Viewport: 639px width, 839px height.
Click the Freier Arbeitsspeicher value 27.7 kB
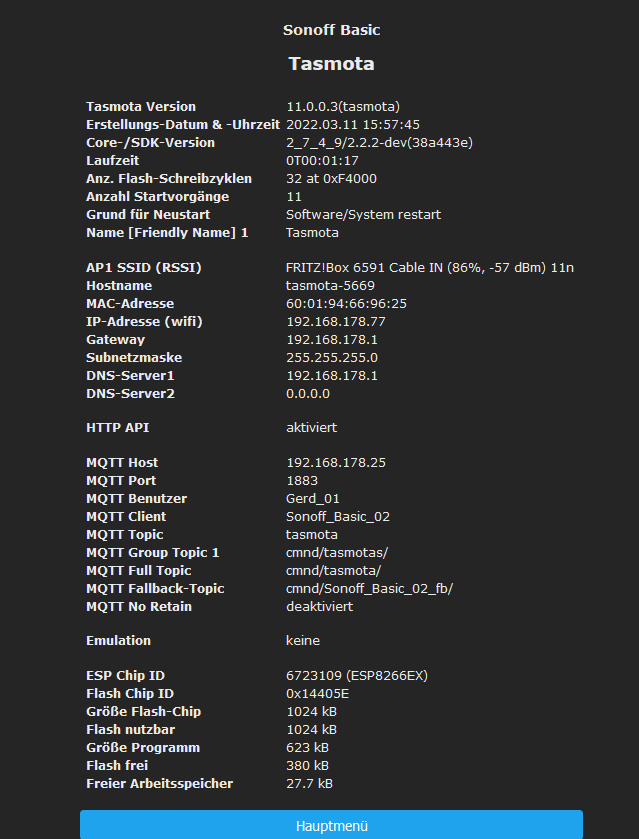pos(310,784)
